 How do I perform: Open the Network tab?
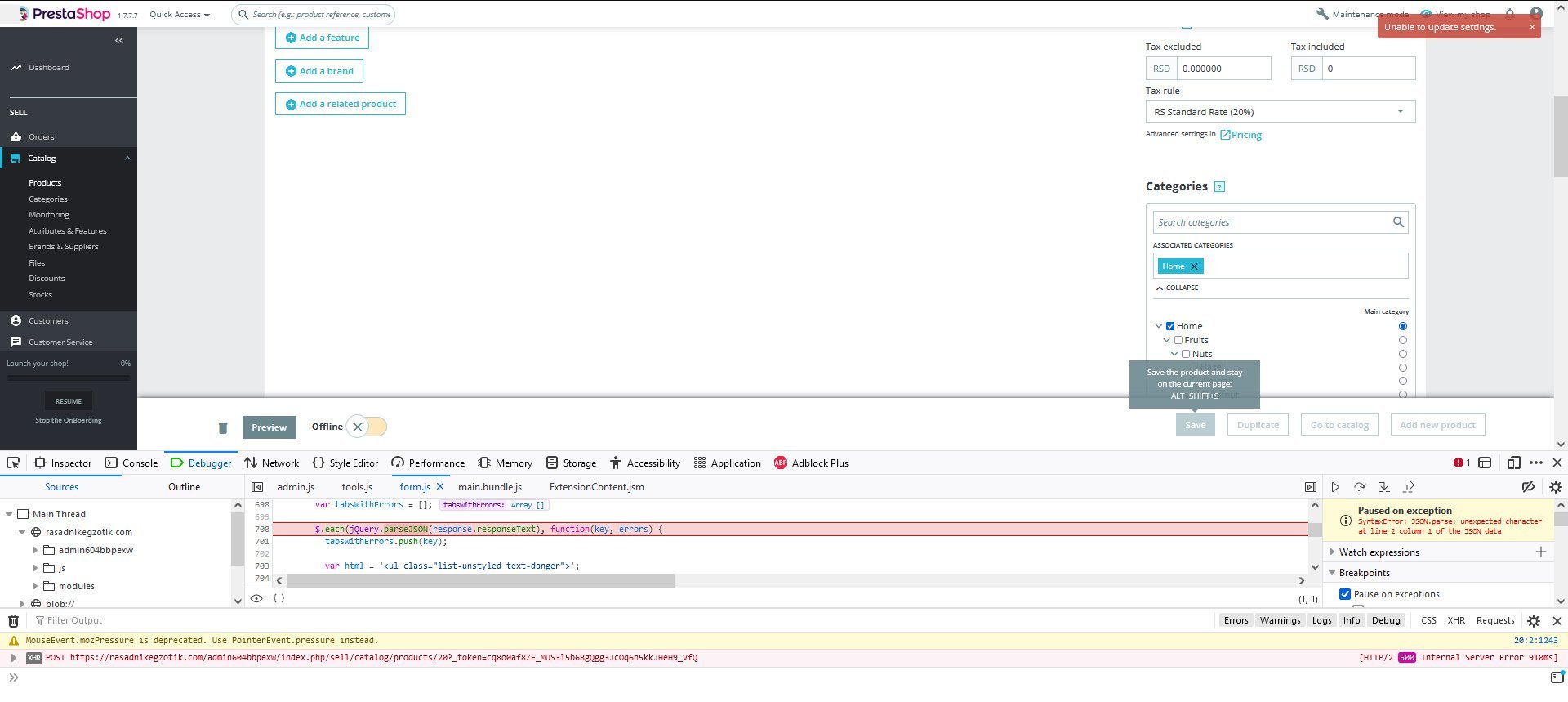272,463
